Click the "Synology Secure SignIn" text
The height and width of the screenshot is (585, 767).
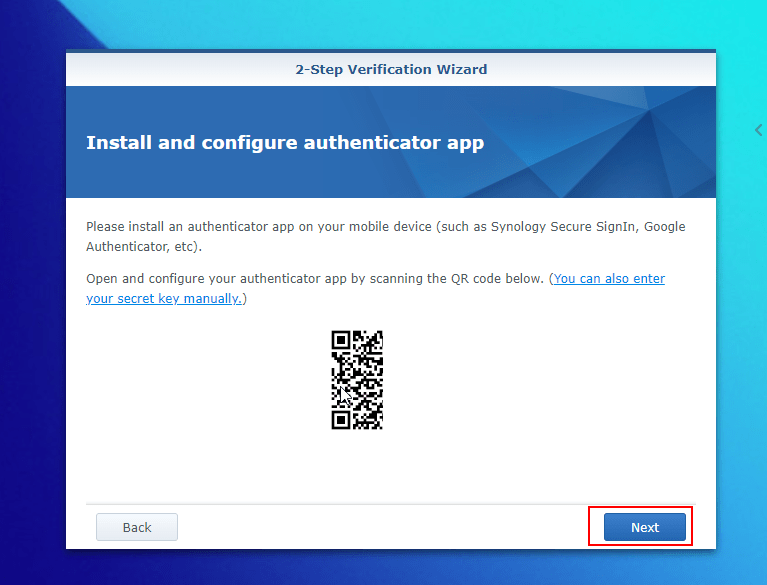tap(564, 227)
